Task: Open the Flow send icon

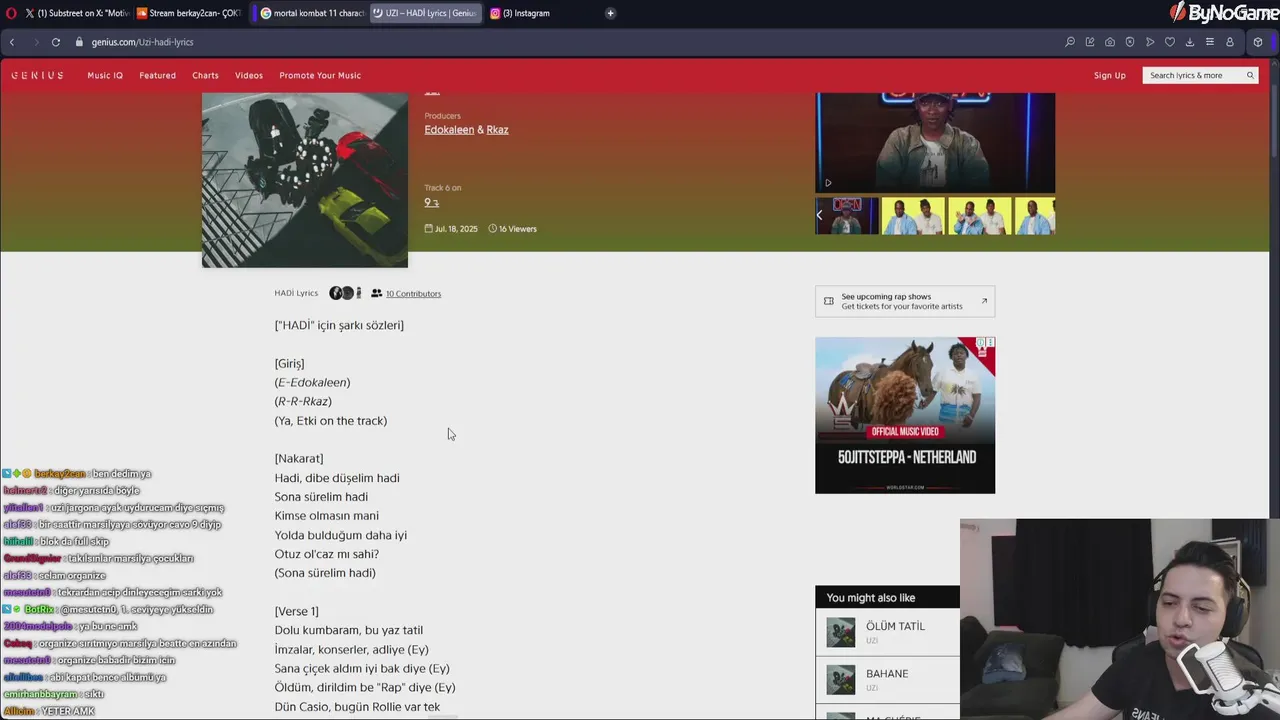Action: 1150,42
